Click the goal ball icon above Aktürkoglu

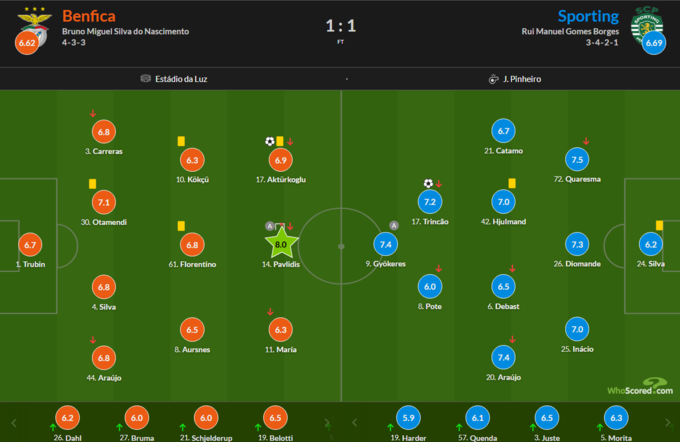pos(269,142)
